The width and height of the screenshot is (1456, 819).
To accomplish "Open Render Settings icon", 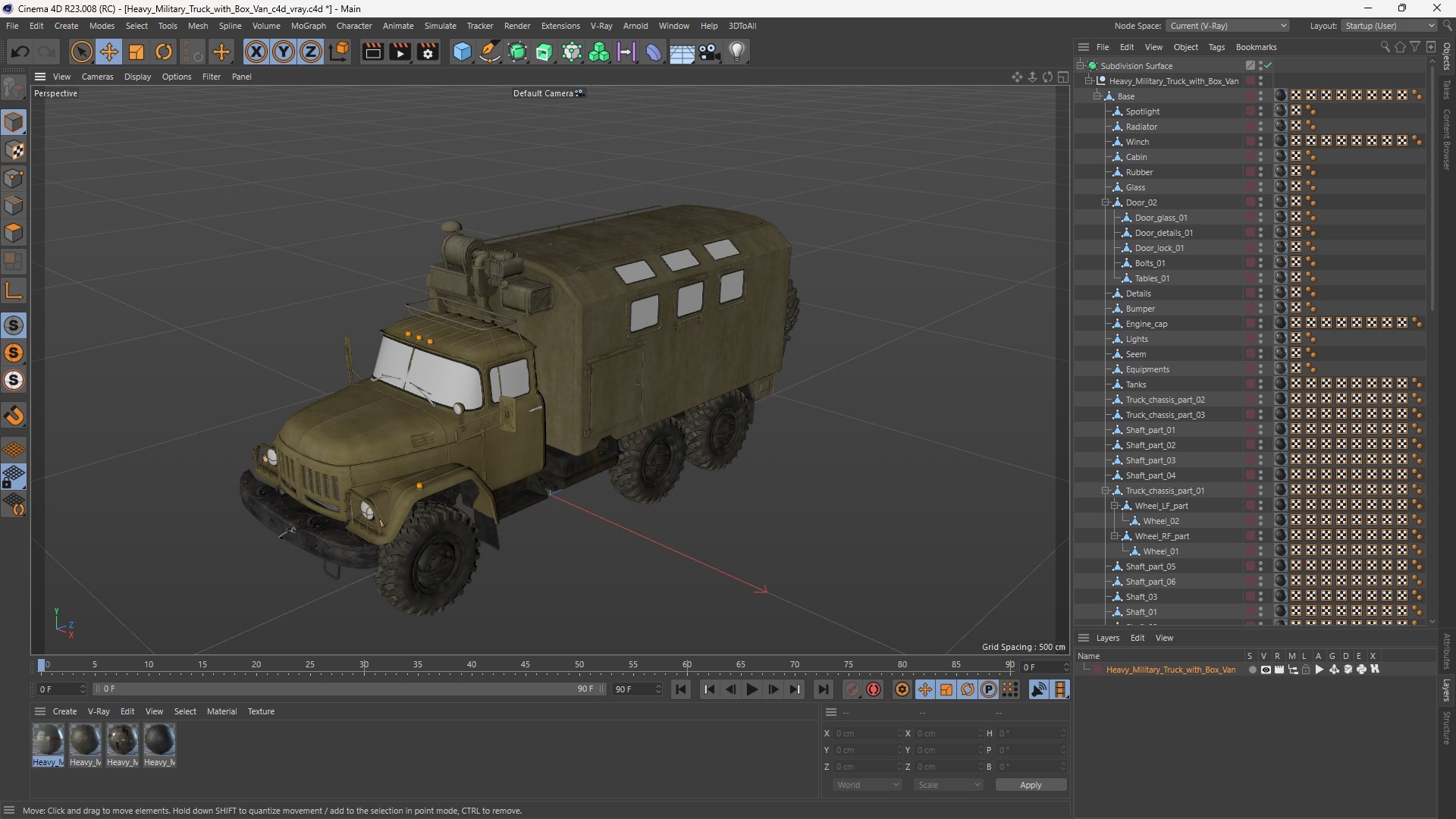I will coord(428,52).
